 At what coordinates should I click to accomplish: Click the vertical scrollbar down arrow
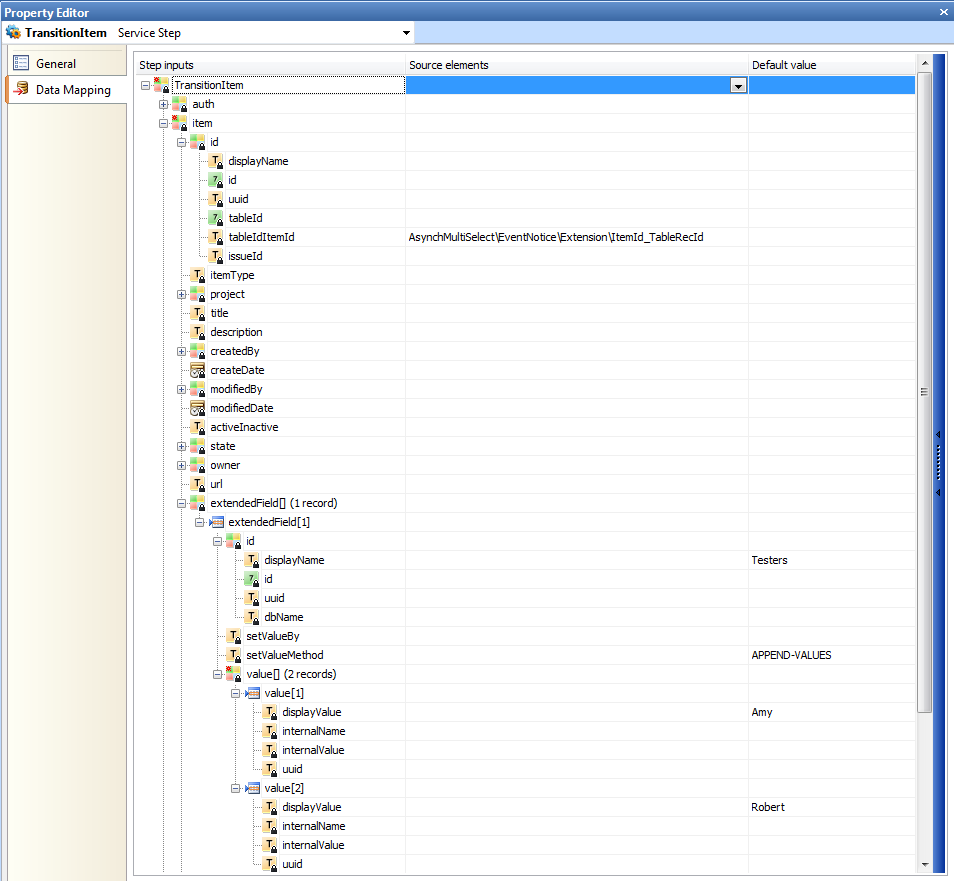[x=924, y=864]
